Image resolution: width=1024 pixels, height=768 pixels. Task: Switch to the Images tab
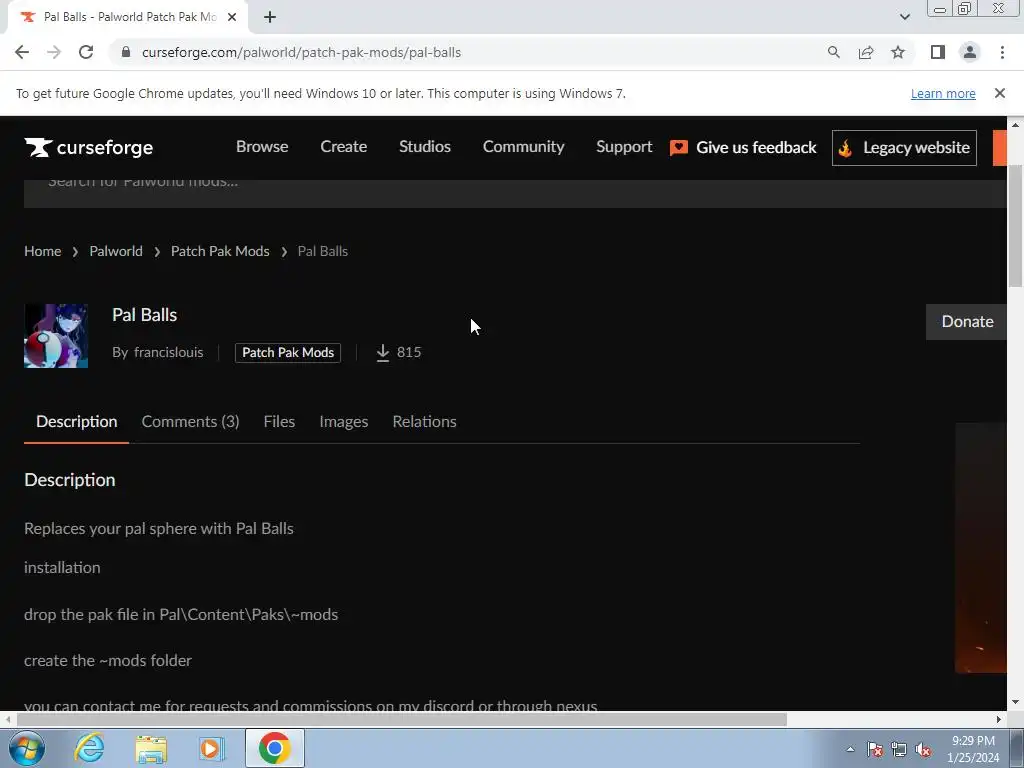[x=344, y=421]
